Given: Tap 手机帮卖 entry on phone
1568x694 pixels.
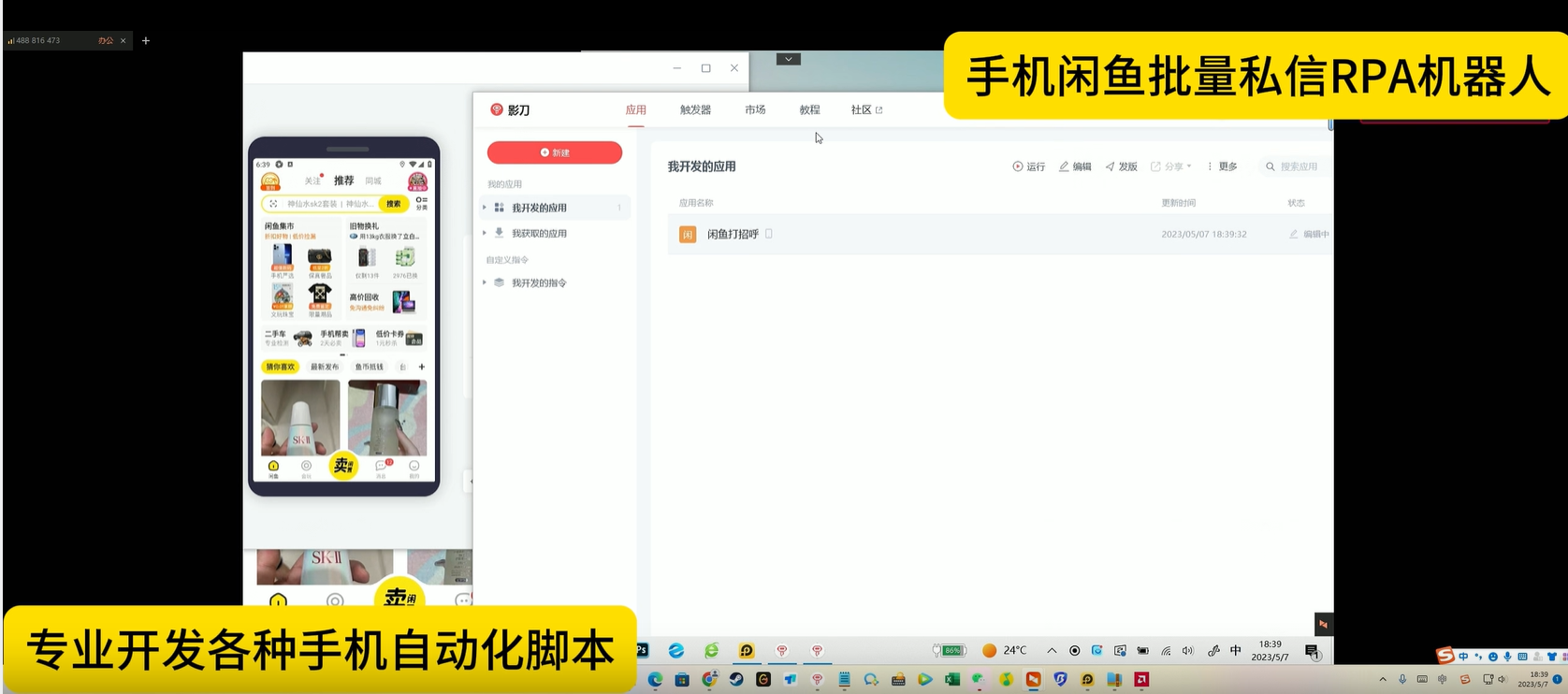Looking at the screenshot, I should (342, 338).
